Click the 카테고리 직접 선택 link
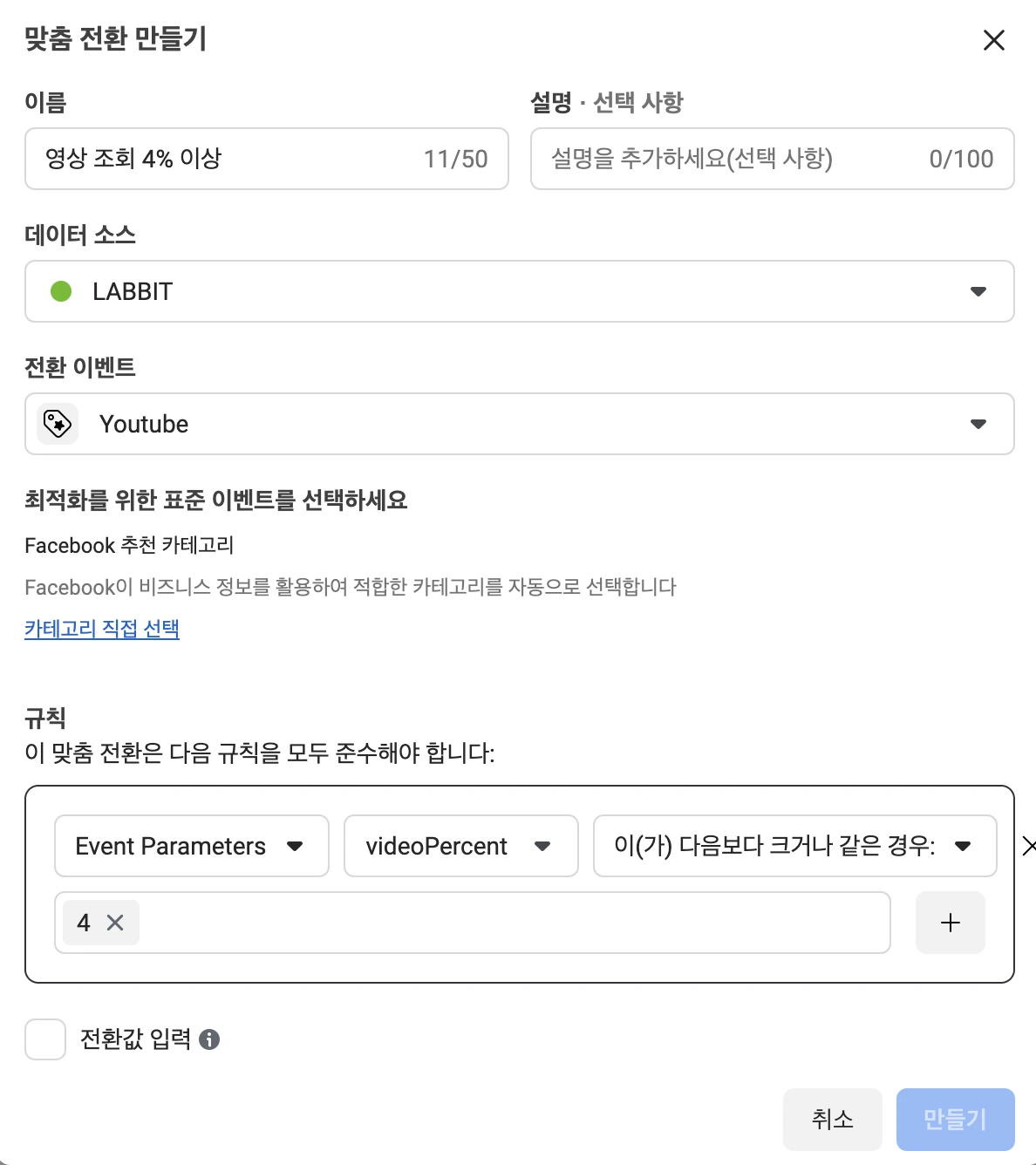Viewport: 1036px width, 1165px height. pyautogui.click(x=102, y=629)
